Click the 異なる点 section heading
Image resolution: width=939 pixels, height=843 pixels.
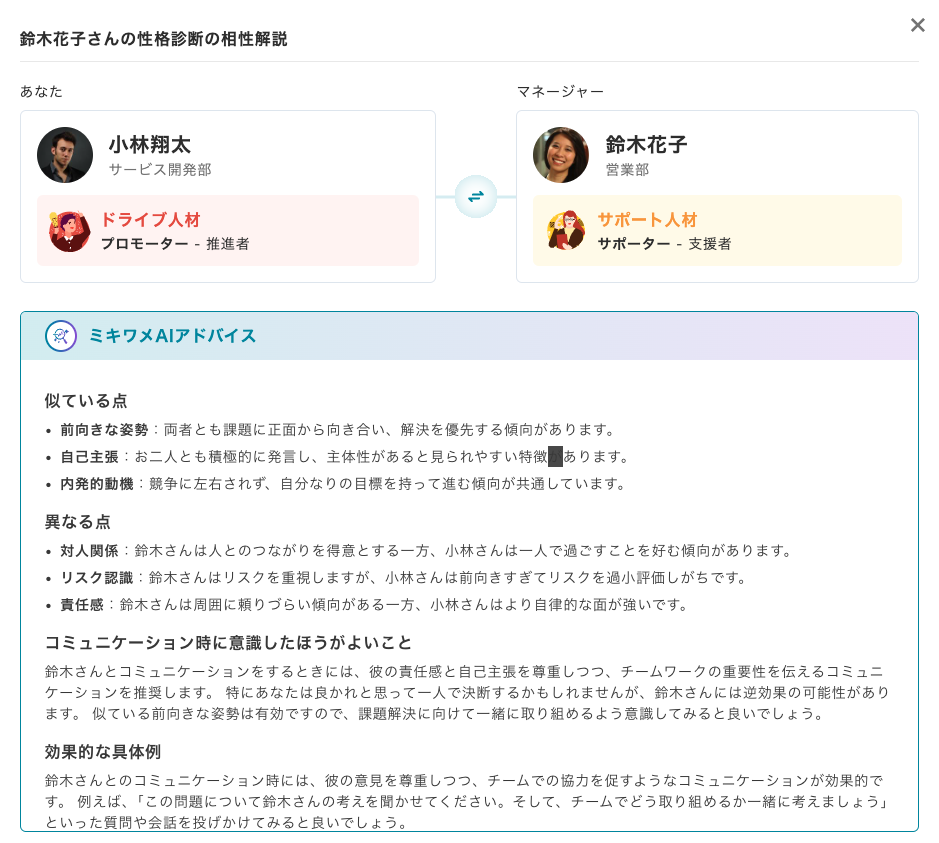click(78, 521)
